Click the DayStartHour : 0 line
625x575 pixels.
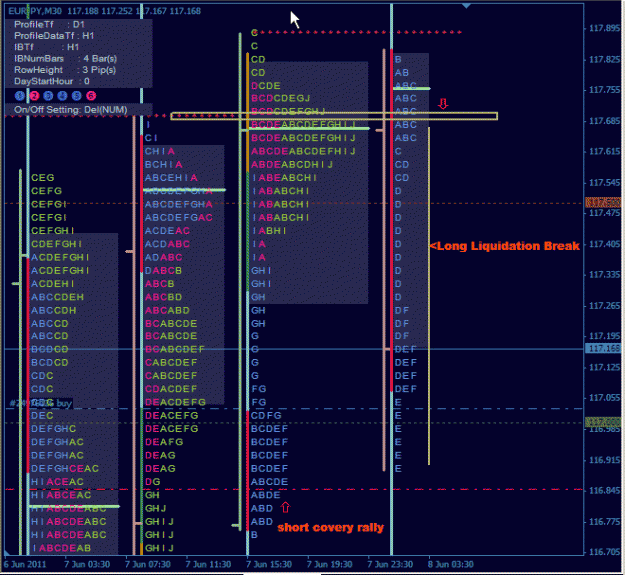point(52,81)
